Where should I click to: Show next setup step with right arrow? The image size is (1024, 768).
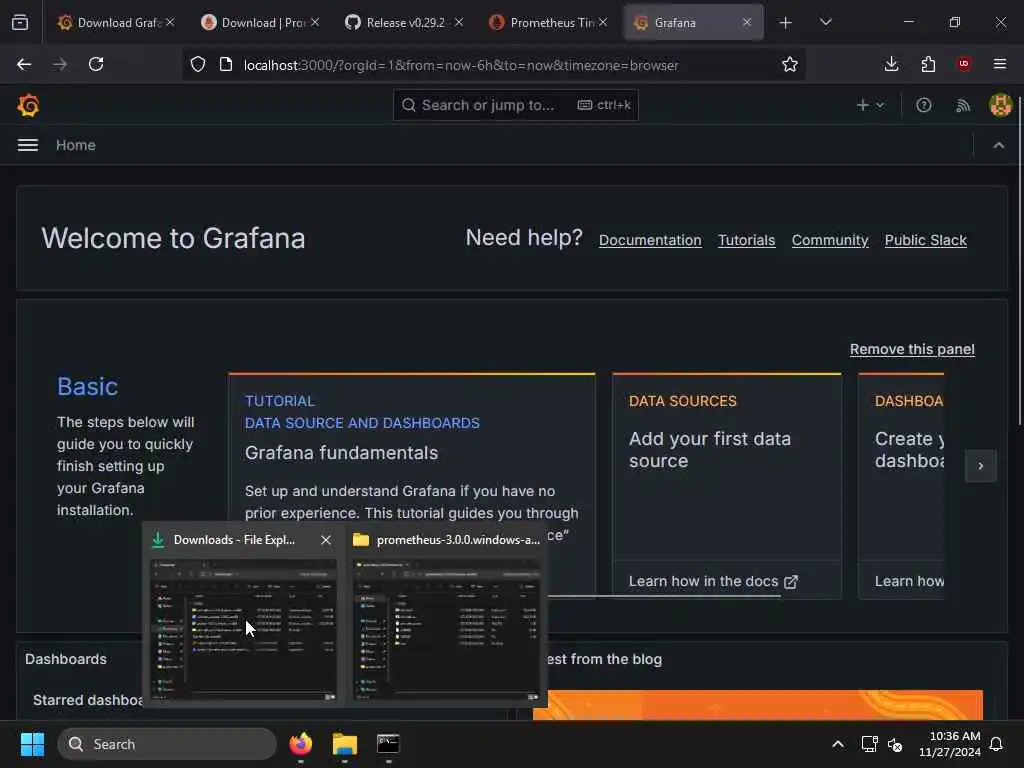(x=980, y=466)
